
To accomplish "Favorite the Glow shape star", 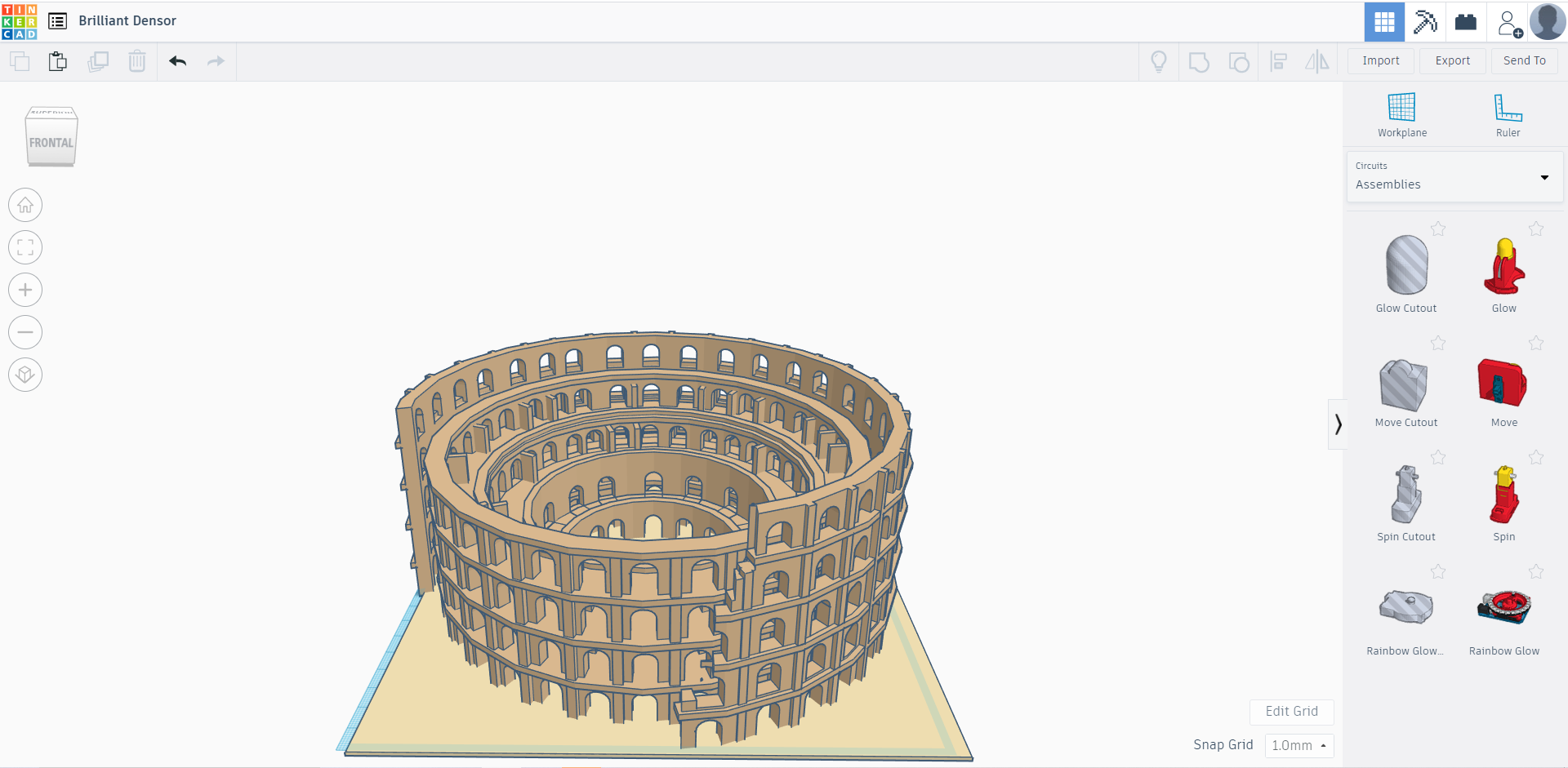I will (1536, 229).
